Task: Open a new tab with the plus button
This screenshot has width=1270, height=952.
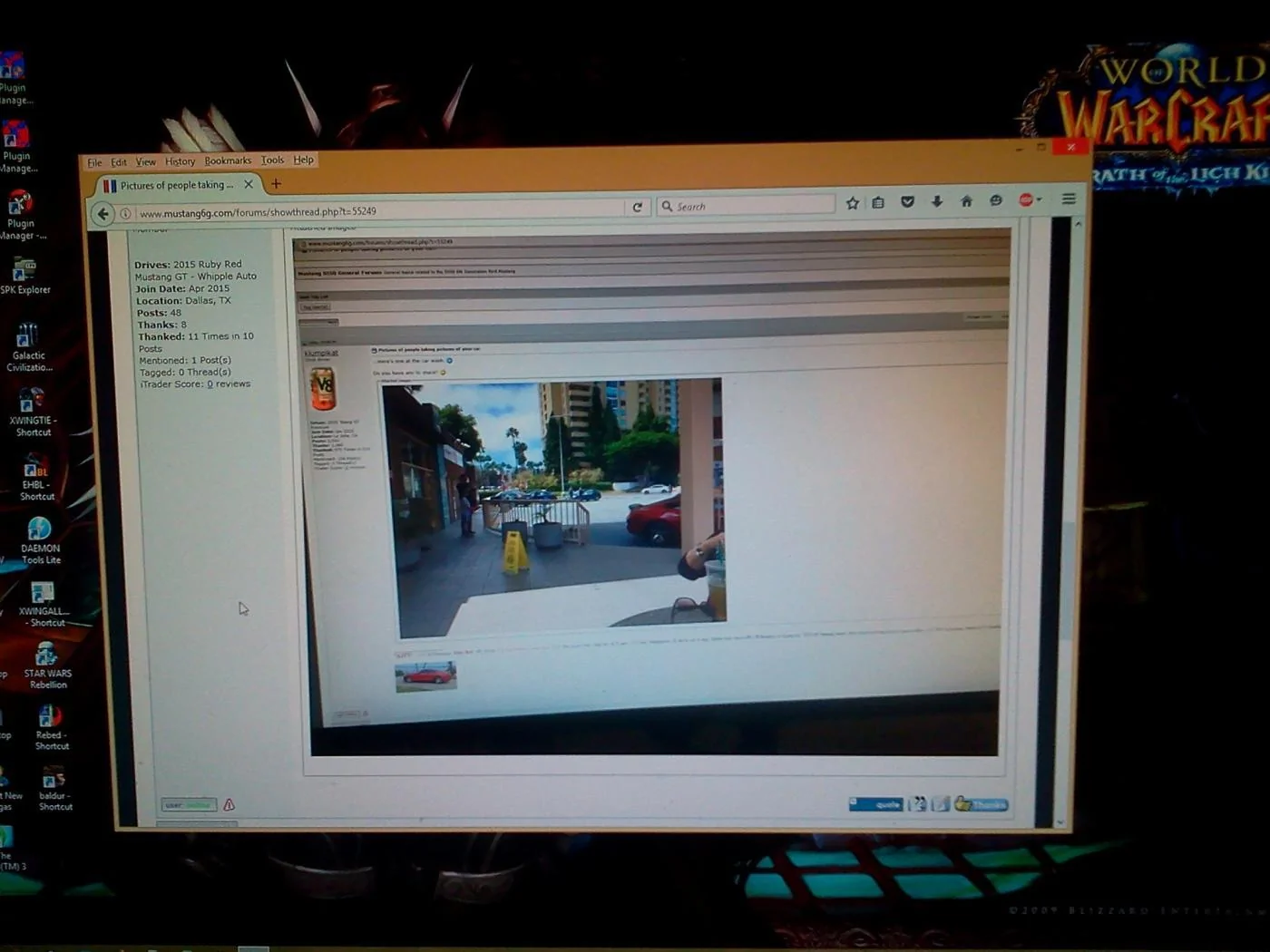Action: tap(276, 184)
